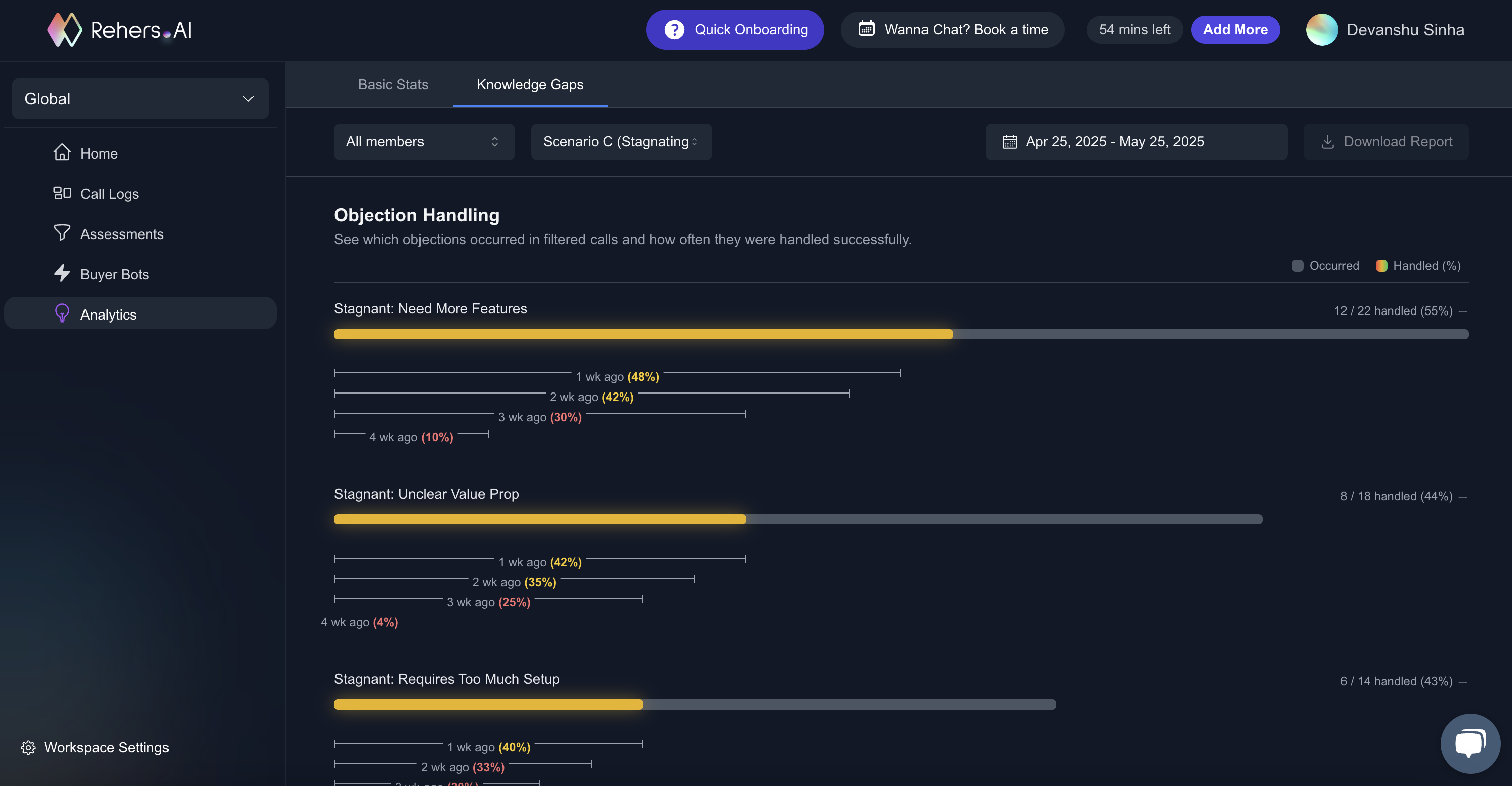Collapse the Requires Too Much Setup trend indicator
Viewport: 1512px width, 786px height.
(1463, 682)
